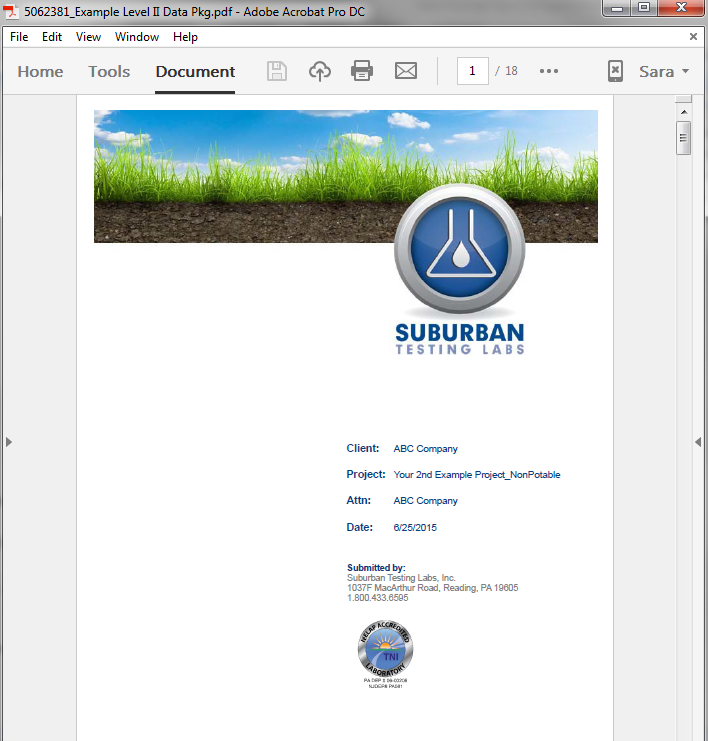The image size is (708, 741).
Task: Switch to the Tools tab
Action: tap(109, 71)
